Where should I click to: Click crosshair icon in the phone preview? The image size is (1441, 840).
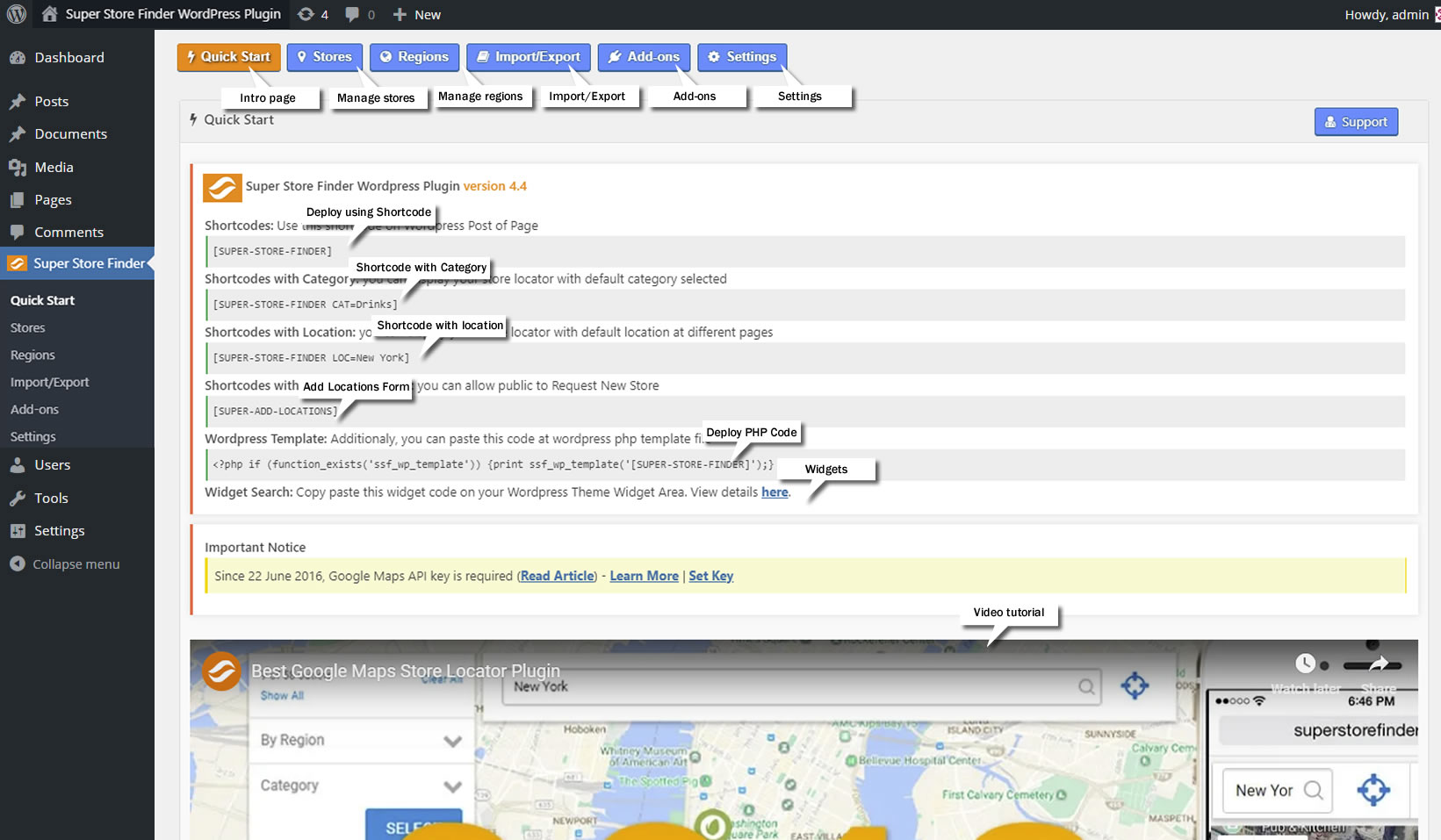[1373, 790]
